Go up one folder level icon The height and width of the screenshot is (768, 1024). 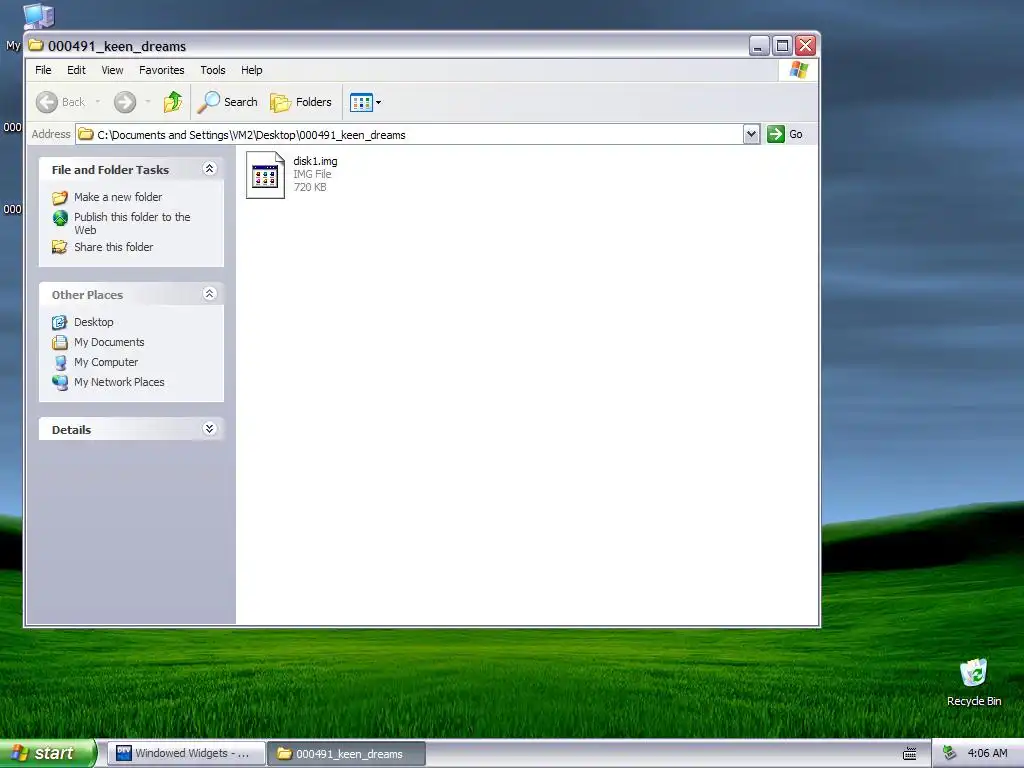point(173,102)
